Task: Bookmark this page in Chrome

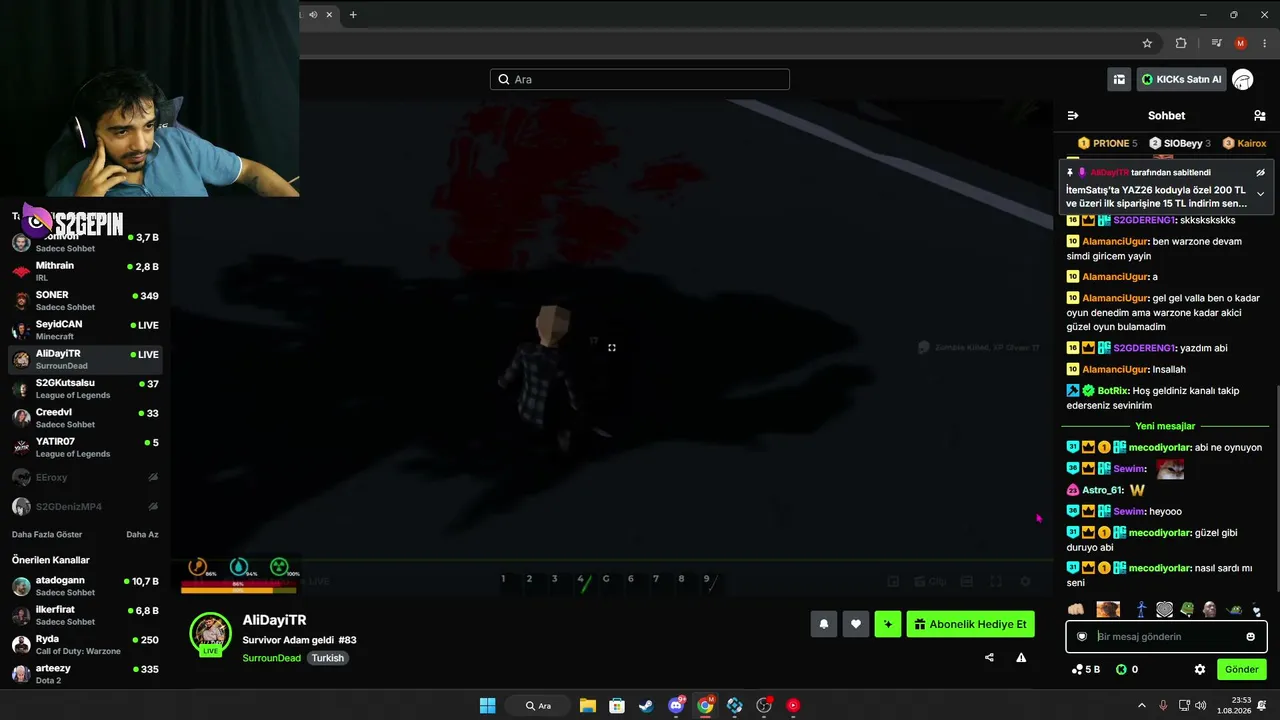Action: pos(1147,43)
